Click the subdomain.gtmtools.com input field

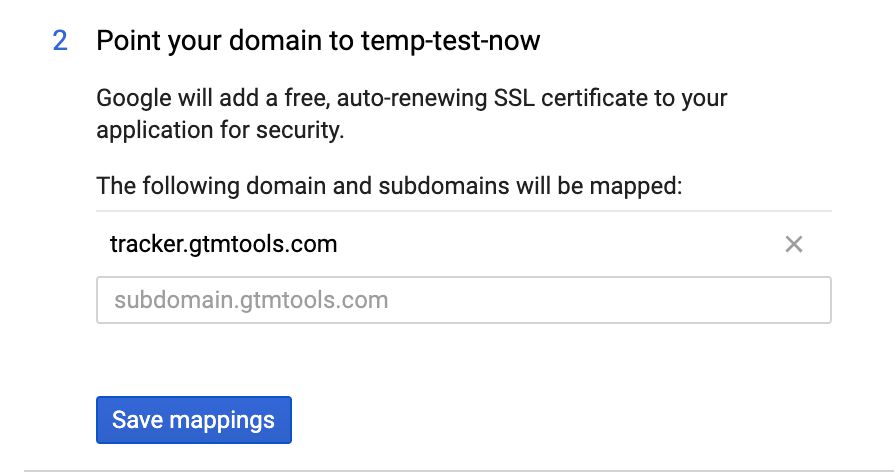464,300
